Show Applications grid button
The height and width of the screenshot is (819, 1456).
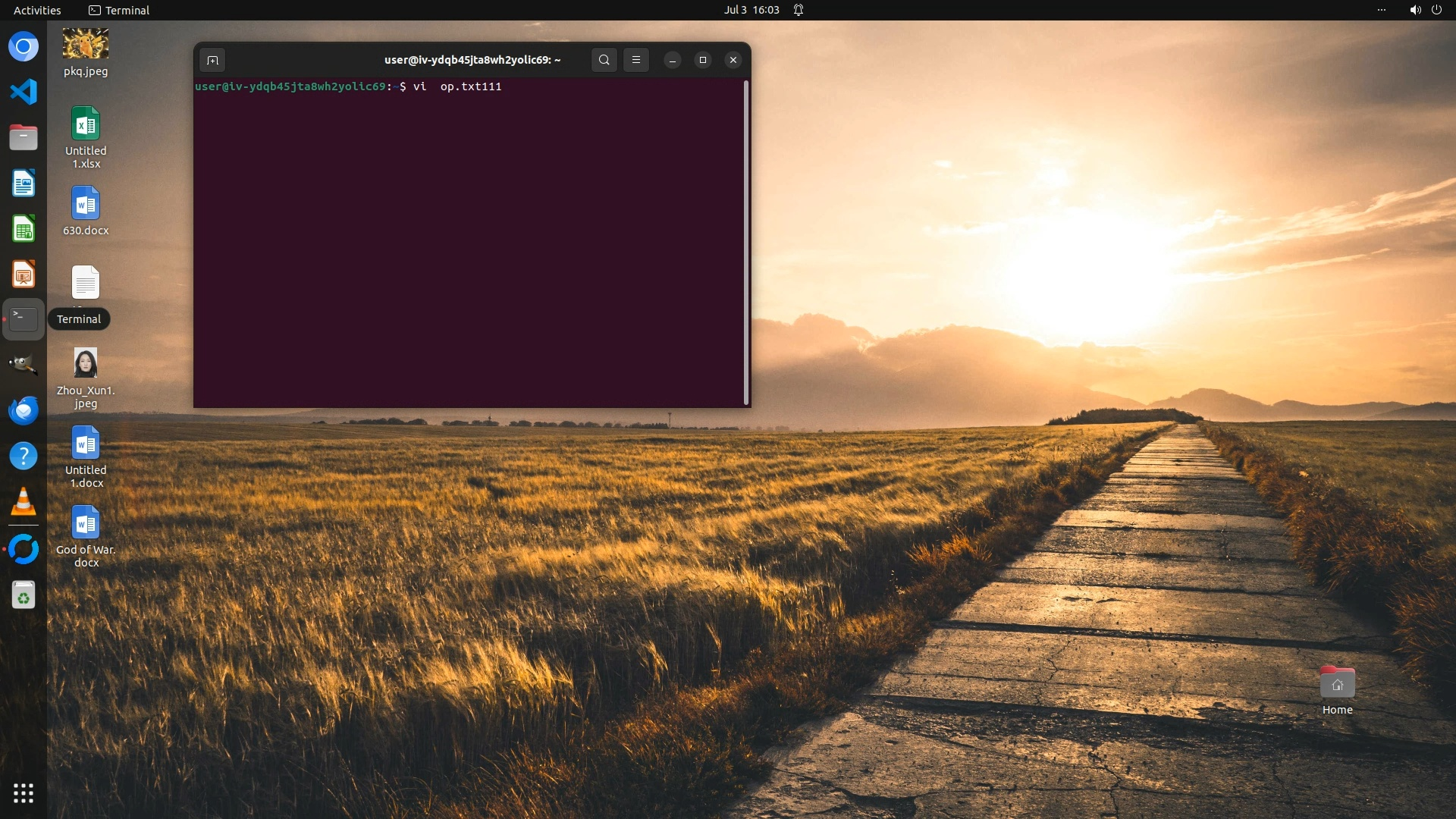tap(24, 793)
